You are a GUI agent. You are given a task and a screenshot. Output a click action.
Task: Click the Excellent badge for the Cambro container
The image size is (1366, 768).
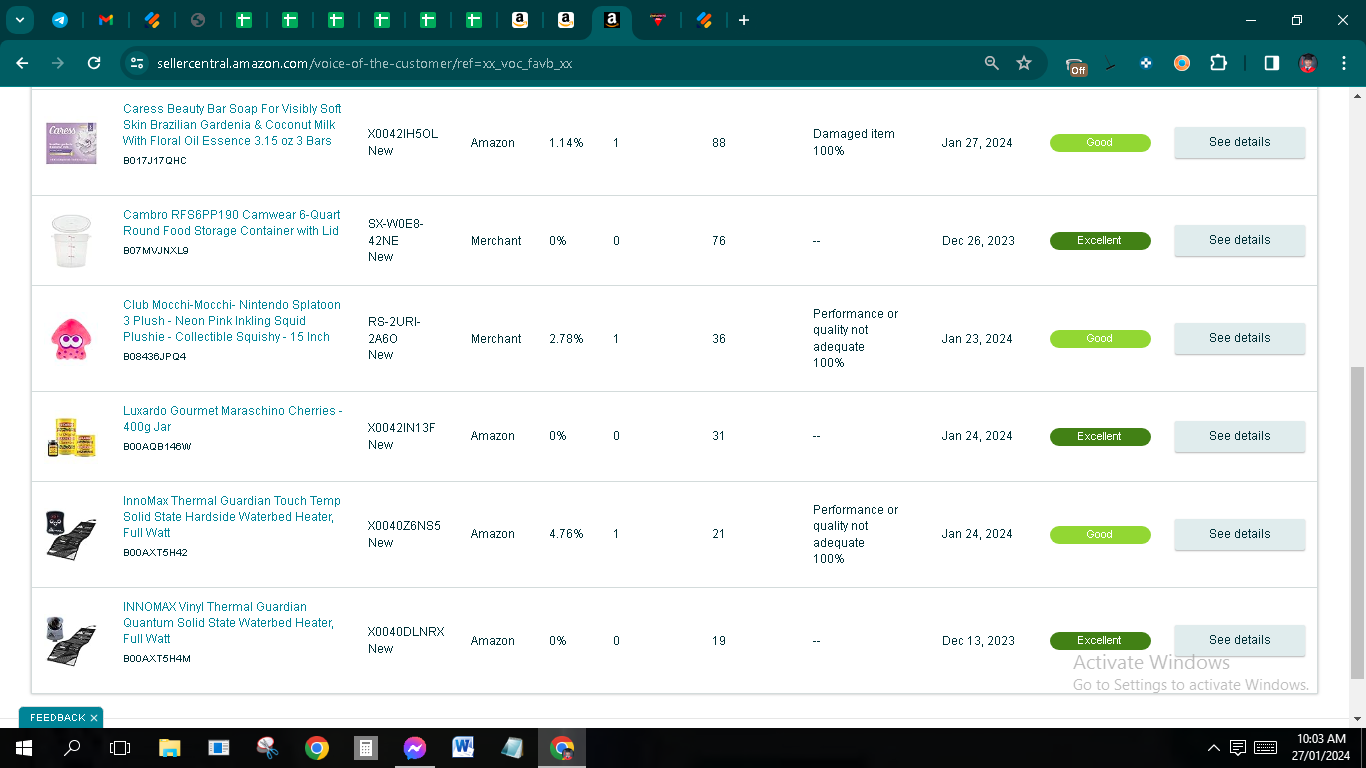click(x=1100, y=241)
